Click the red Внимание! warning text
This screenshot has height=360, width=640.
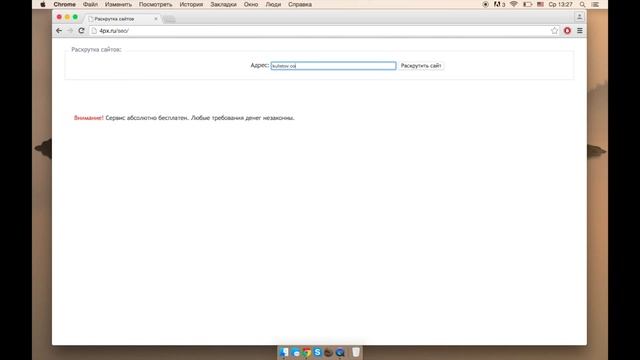click(89, 118)
